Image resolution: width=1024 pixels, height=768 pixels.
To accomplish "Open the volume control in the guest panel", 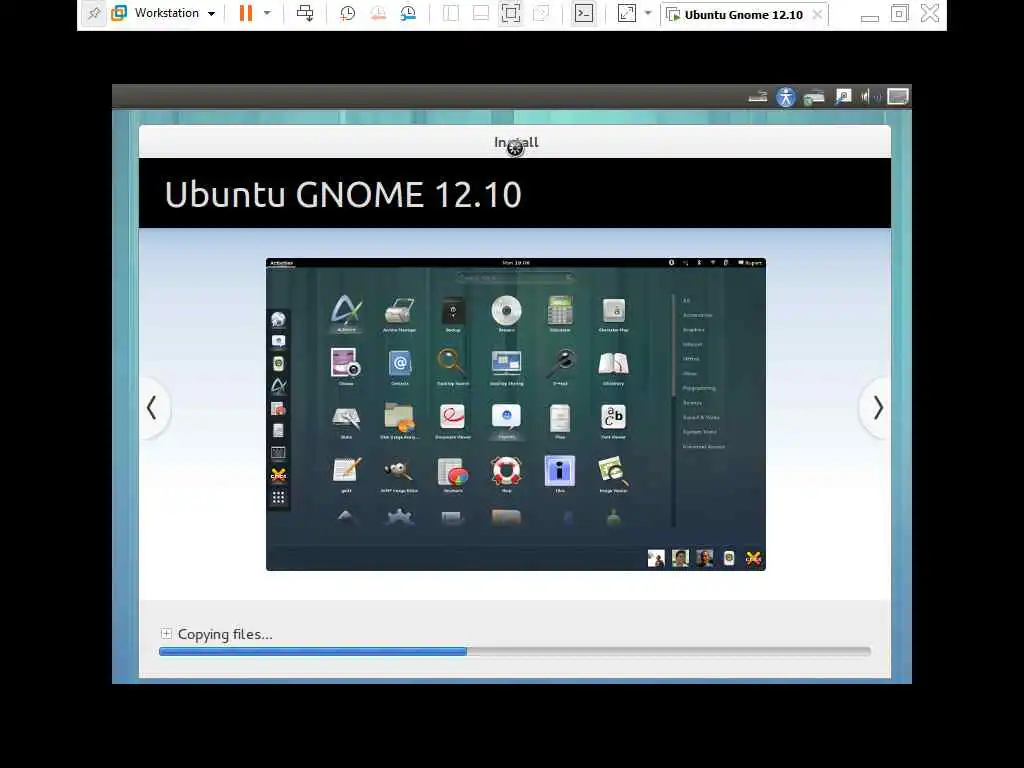I will [x=870, y=97].
